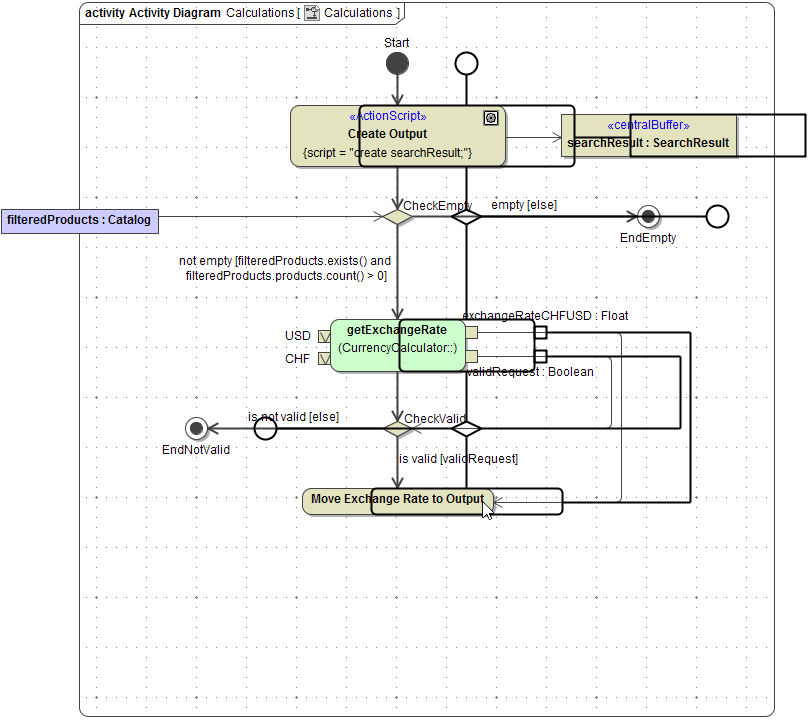Click the Calculations diagram icon in header
The width and height of the screenshot is (808, 720).
(312, 13)
